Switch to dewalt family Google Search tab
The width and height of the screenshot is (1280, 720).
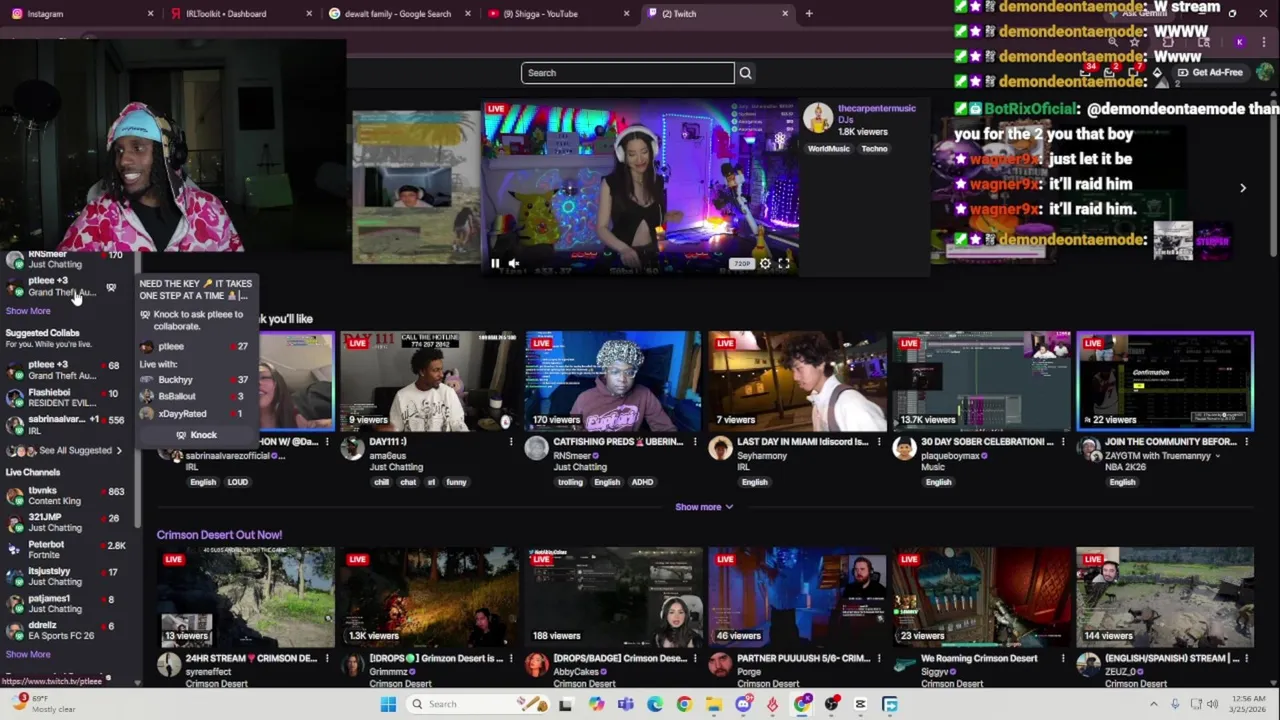tap(400, 14)
